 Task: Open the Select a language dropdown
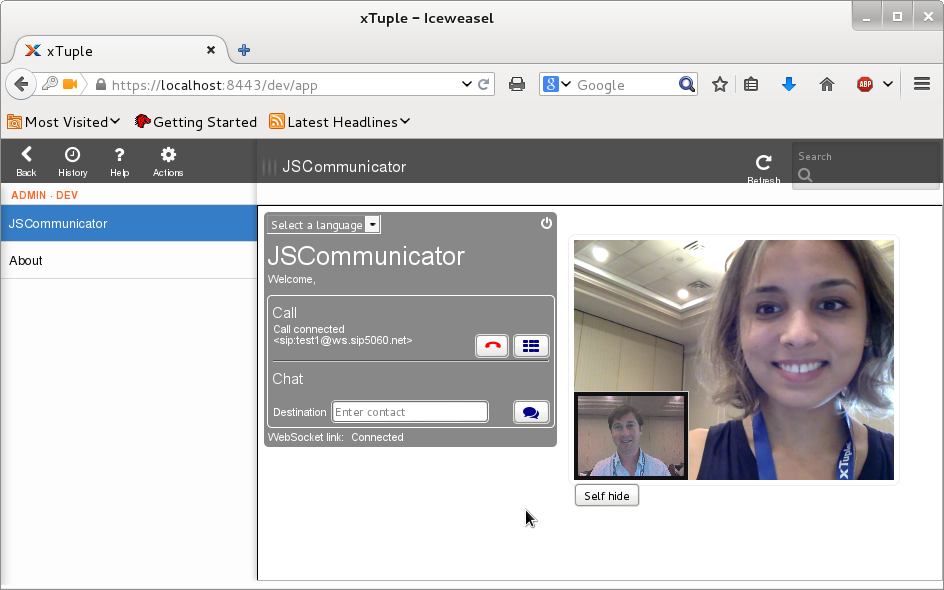[323, 225]
